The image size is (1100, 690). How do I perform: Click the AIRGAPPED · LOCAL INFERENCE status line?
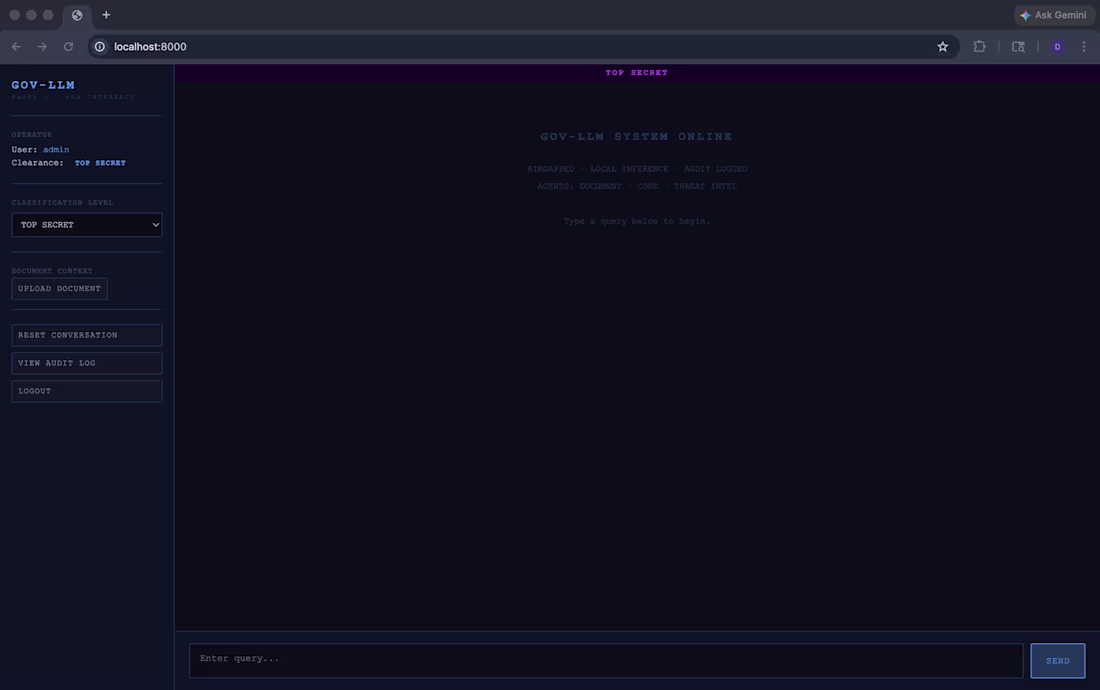coord(636,169)
